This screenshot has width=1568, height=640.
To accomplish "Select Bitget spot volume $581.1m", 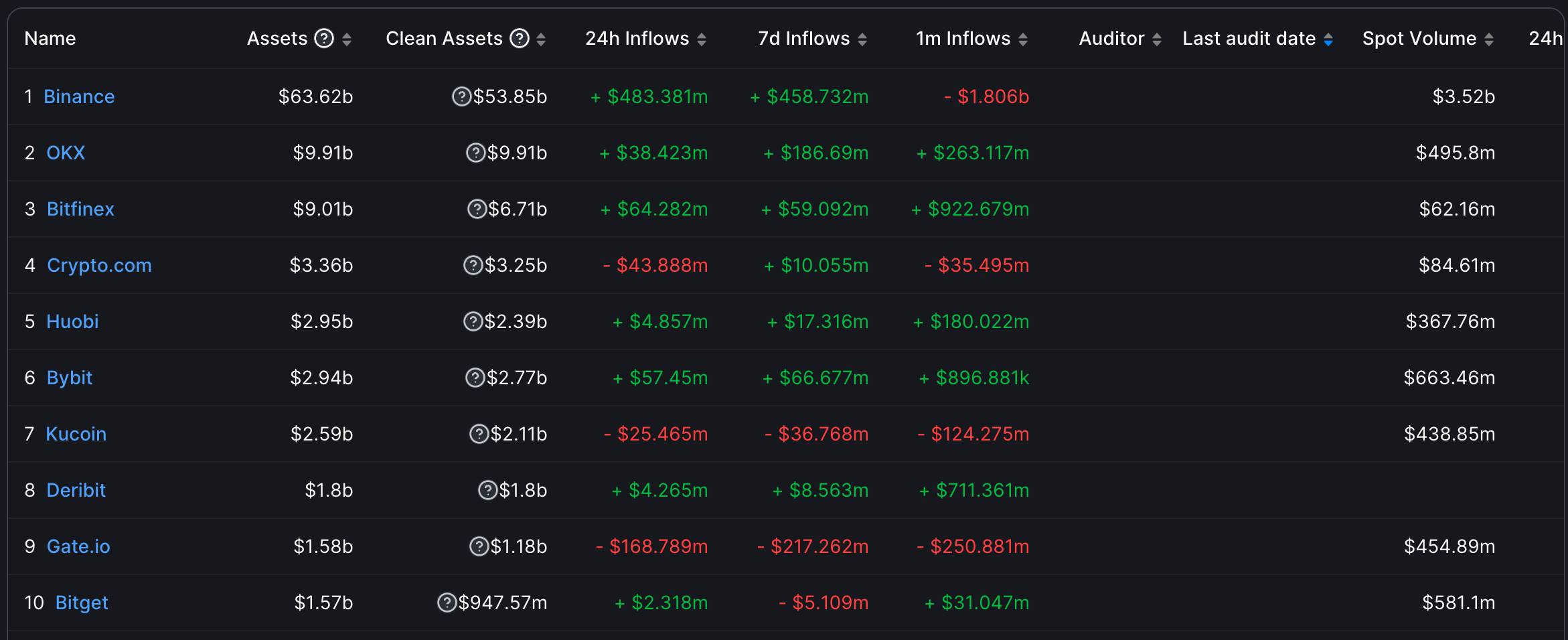I will (1459, 603).
